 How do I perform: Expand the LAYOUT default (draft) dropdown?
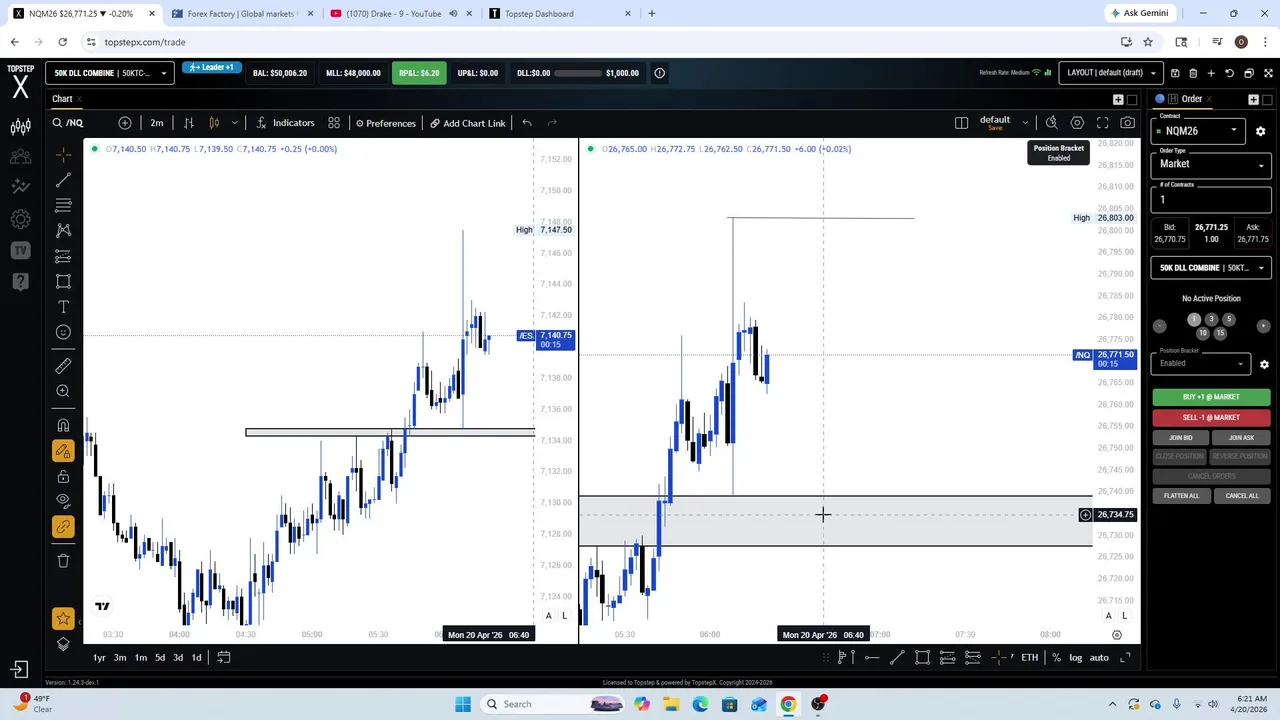(1111, 73)
